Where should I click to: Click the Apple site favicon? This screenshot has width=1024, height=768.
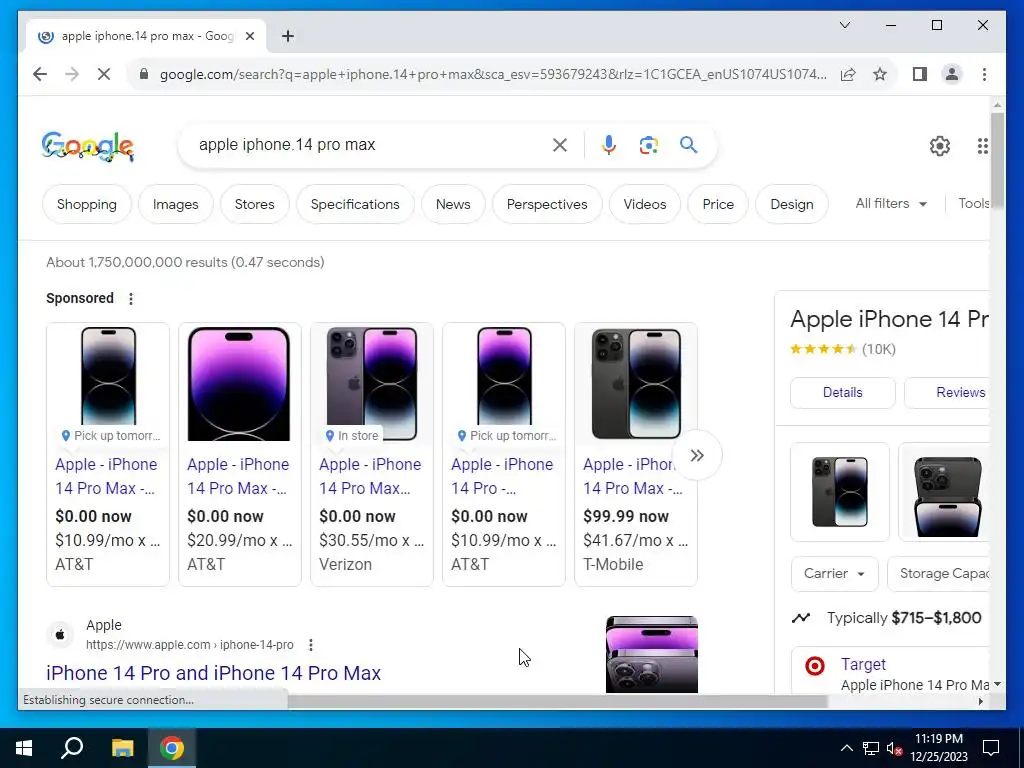coord(60,634)
